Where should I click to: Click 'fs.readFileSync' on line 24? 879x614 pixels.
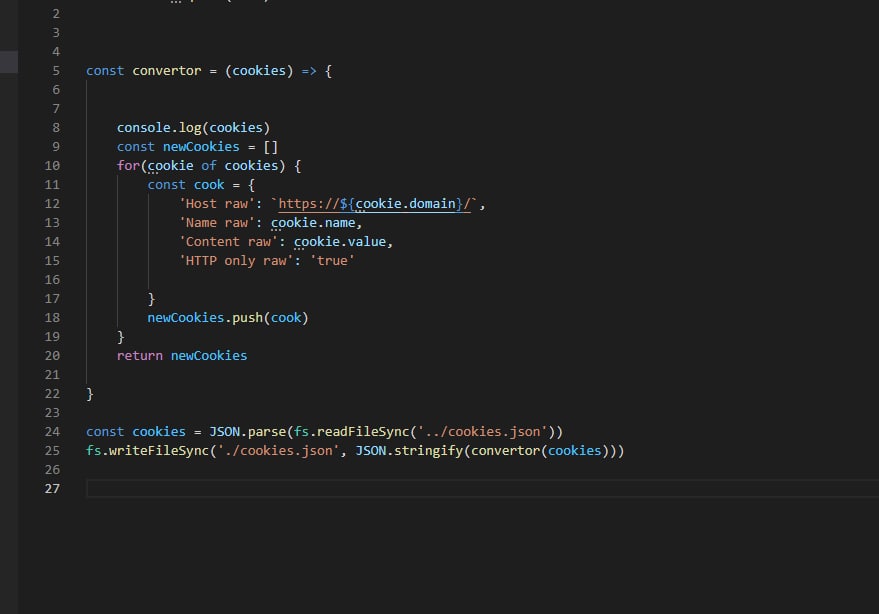click(x=351, y=432)
